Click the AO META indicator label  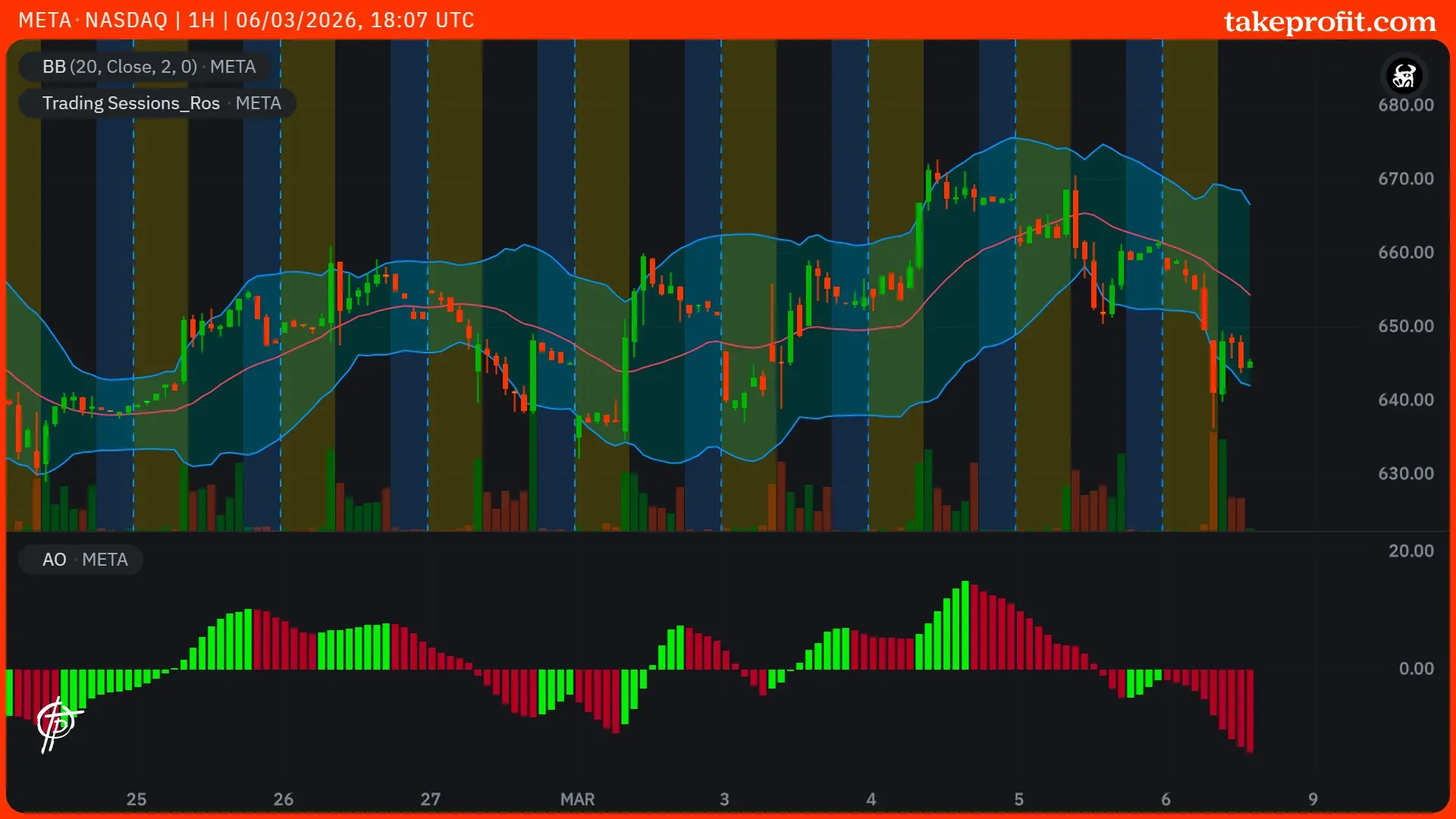point(84,560)
